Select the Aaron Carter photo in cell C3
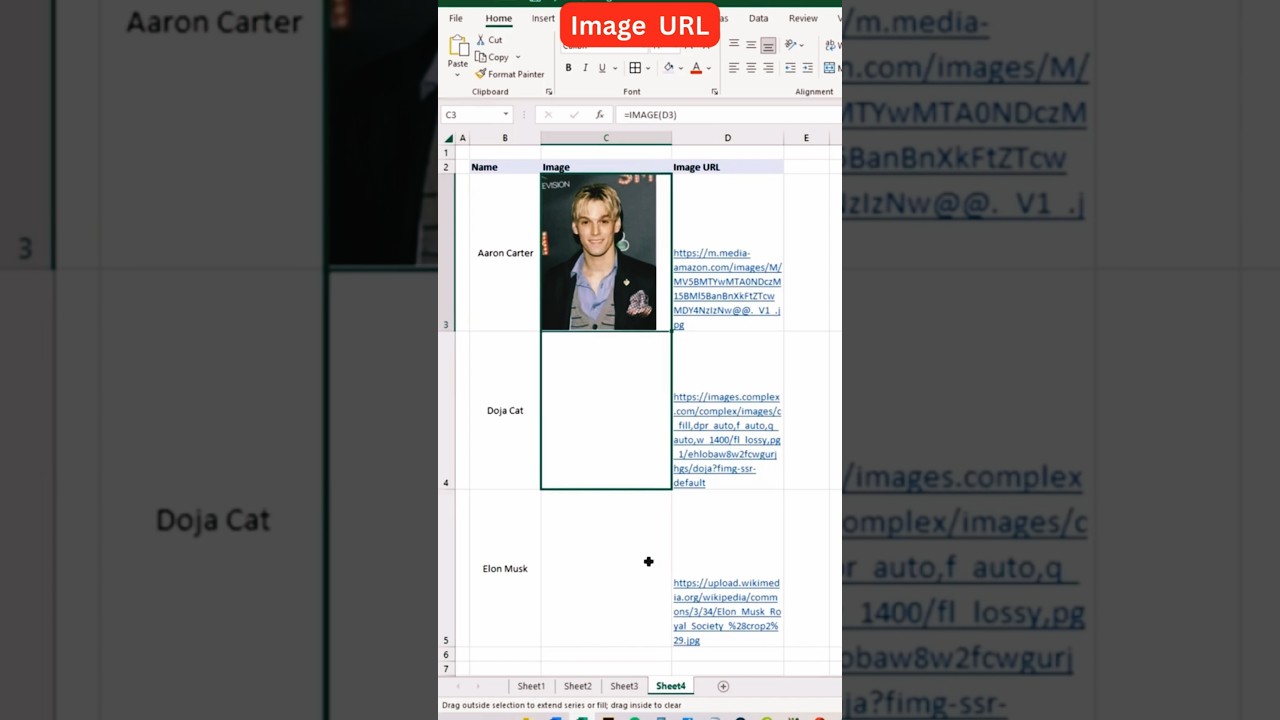1280x720 pixels. pyautogui.click(x=599, y=252)
